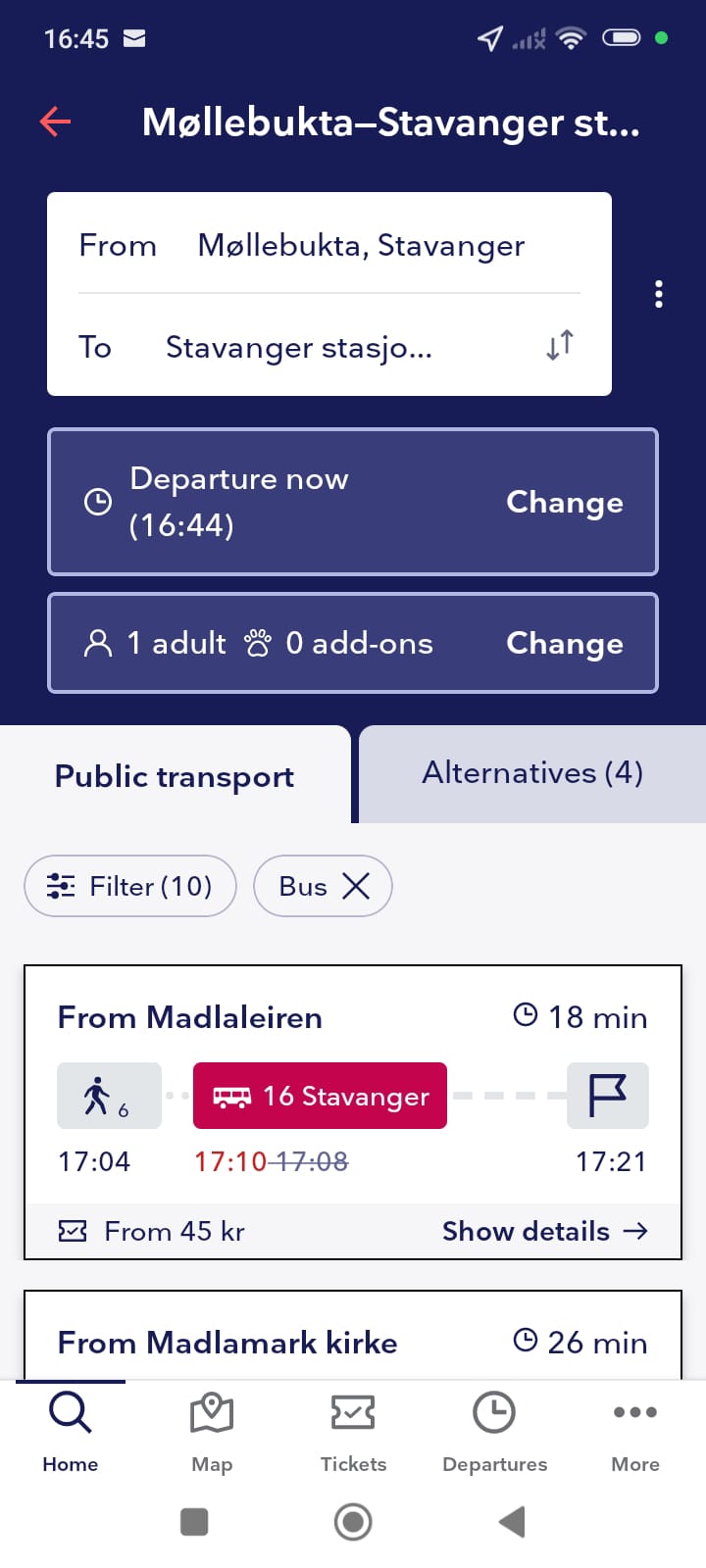
Task: Switch to Alternatives (4) tab
Action: [x=532, y=773]
